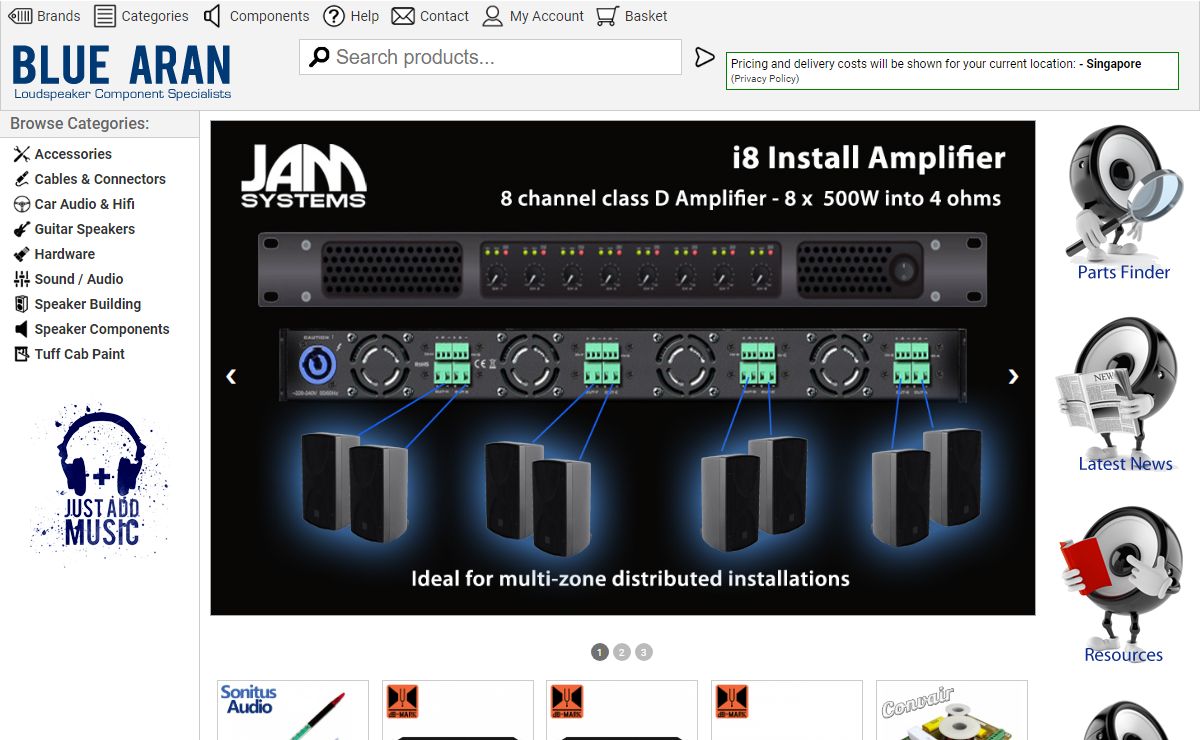Browse Cables & Connectors category
This screenshot has width=1200, height=740.
(89, 179)
